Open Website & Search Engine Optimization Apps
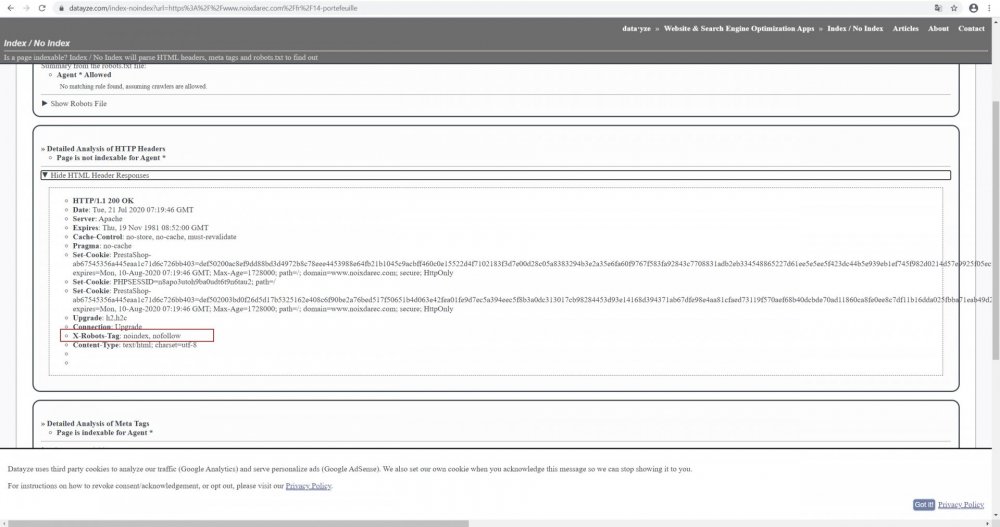This screenshot has width=1000, height=527. pyautogui.click(x=739, y=29)
